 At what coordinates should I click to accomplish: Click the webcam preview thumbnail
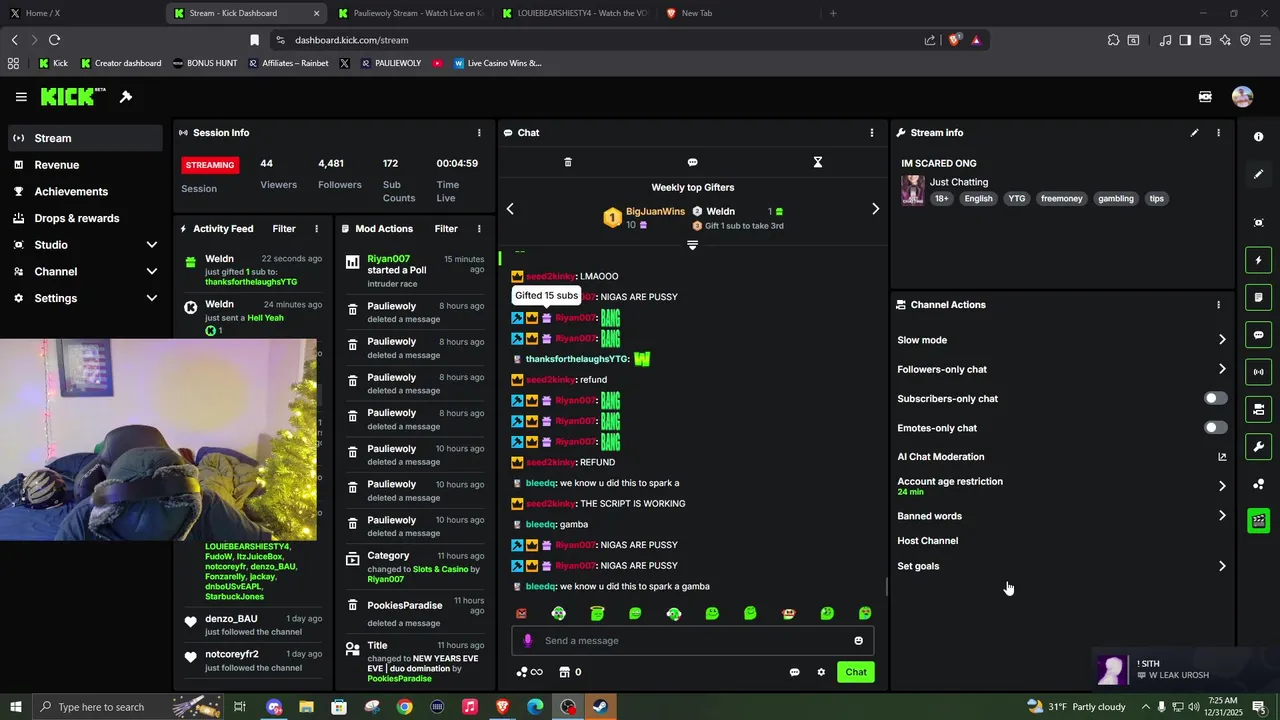coord(158,439)
